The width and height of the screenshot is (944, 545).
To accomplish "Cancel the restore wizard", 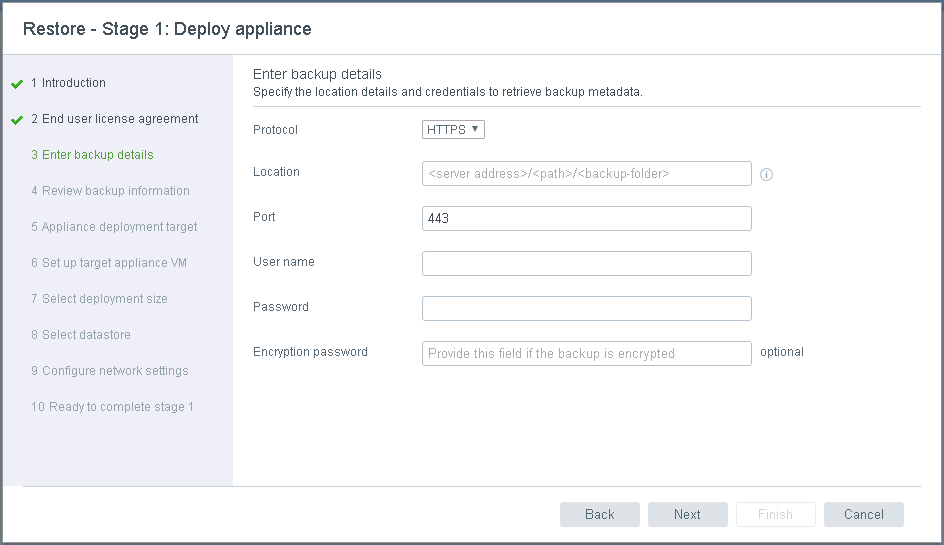I will point(863,514).
